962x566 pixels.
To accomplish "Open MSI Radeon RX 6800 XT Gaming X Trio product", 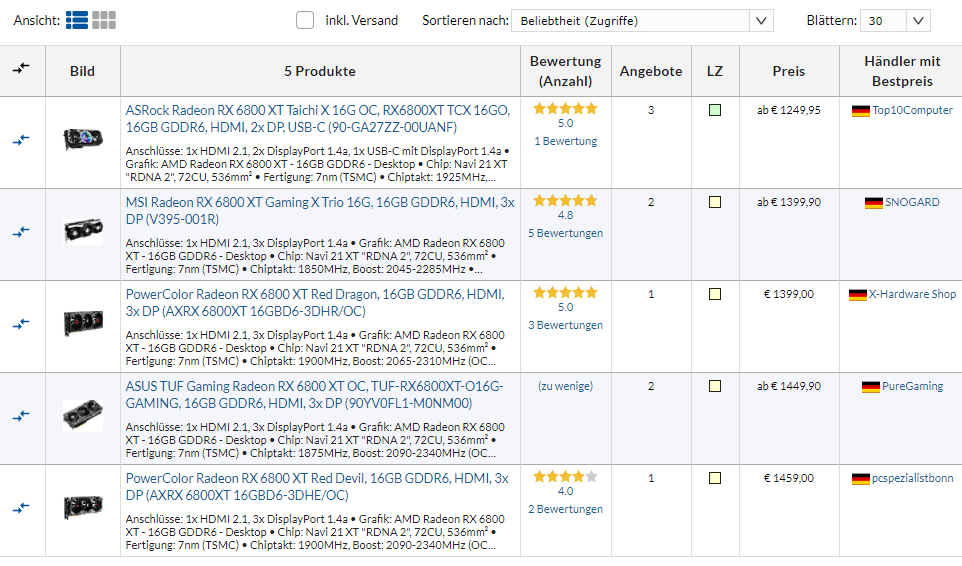I will pyautogui.click(x=320, y=211).
